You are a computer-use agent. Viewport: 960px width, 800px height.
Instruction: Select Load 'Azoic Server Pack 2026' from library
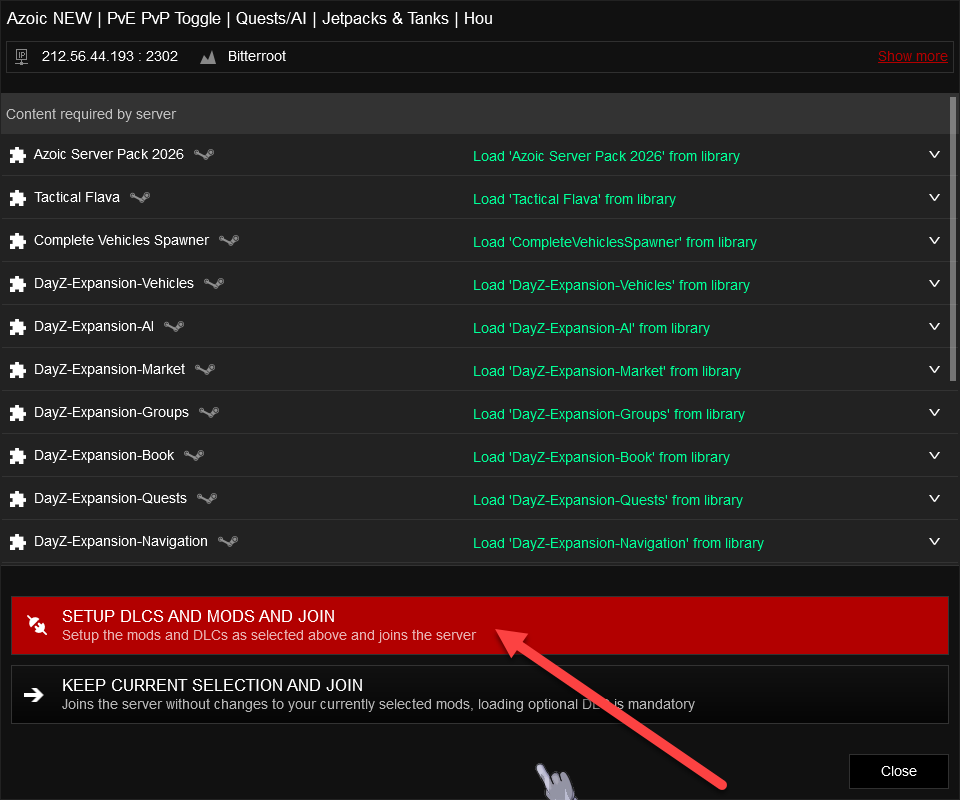point(606,156)
